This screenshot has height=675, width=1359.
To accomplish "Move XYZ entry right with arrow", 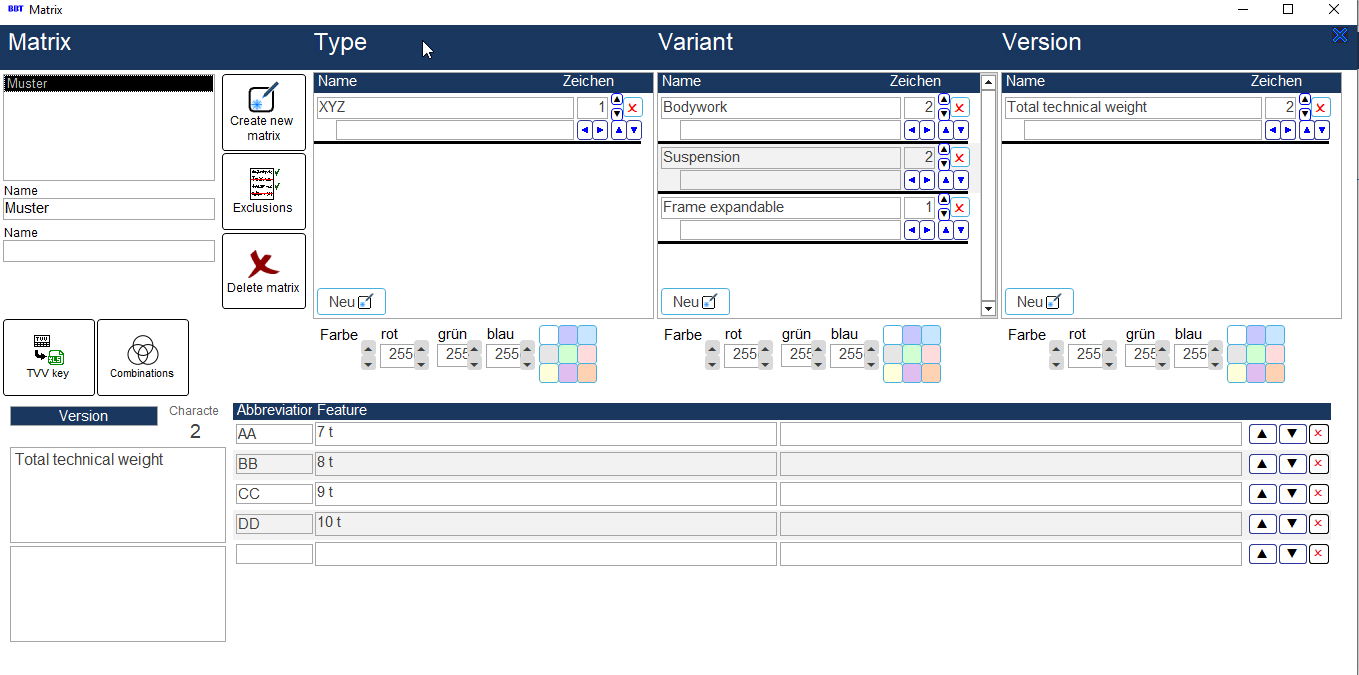I will 600,130.
